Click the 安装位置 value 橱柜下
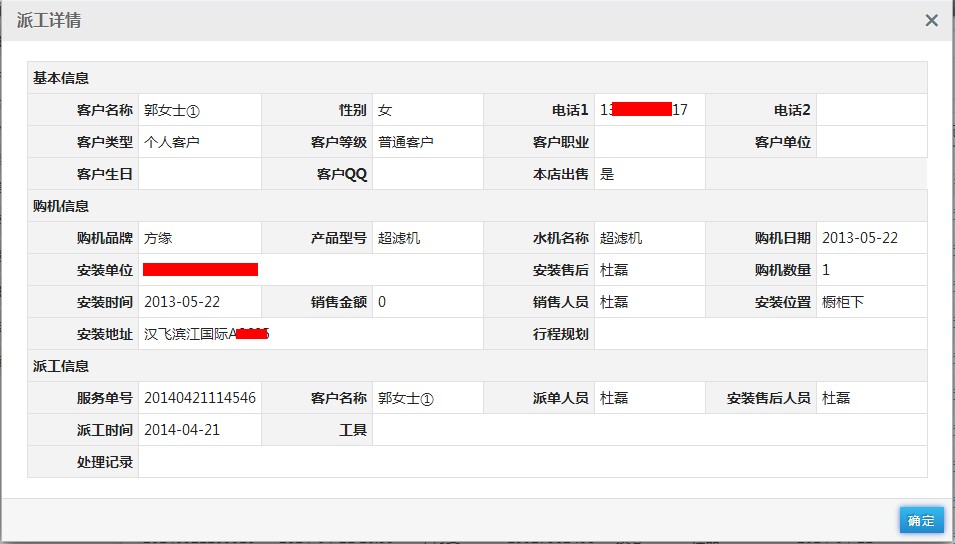Viewport: 955px width, 544px height. [x=842, y=302]
